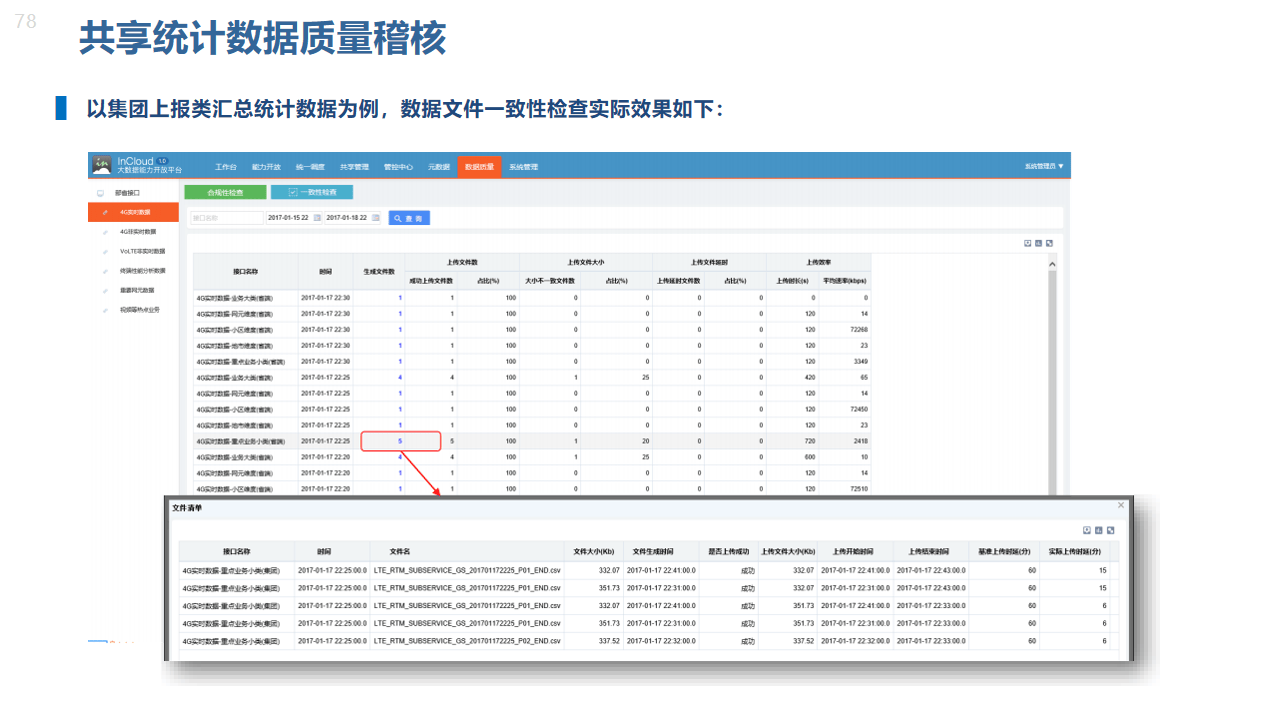1280x720 pixels.
Task: Open the 管控中心 menu
Action: (398, 166)
